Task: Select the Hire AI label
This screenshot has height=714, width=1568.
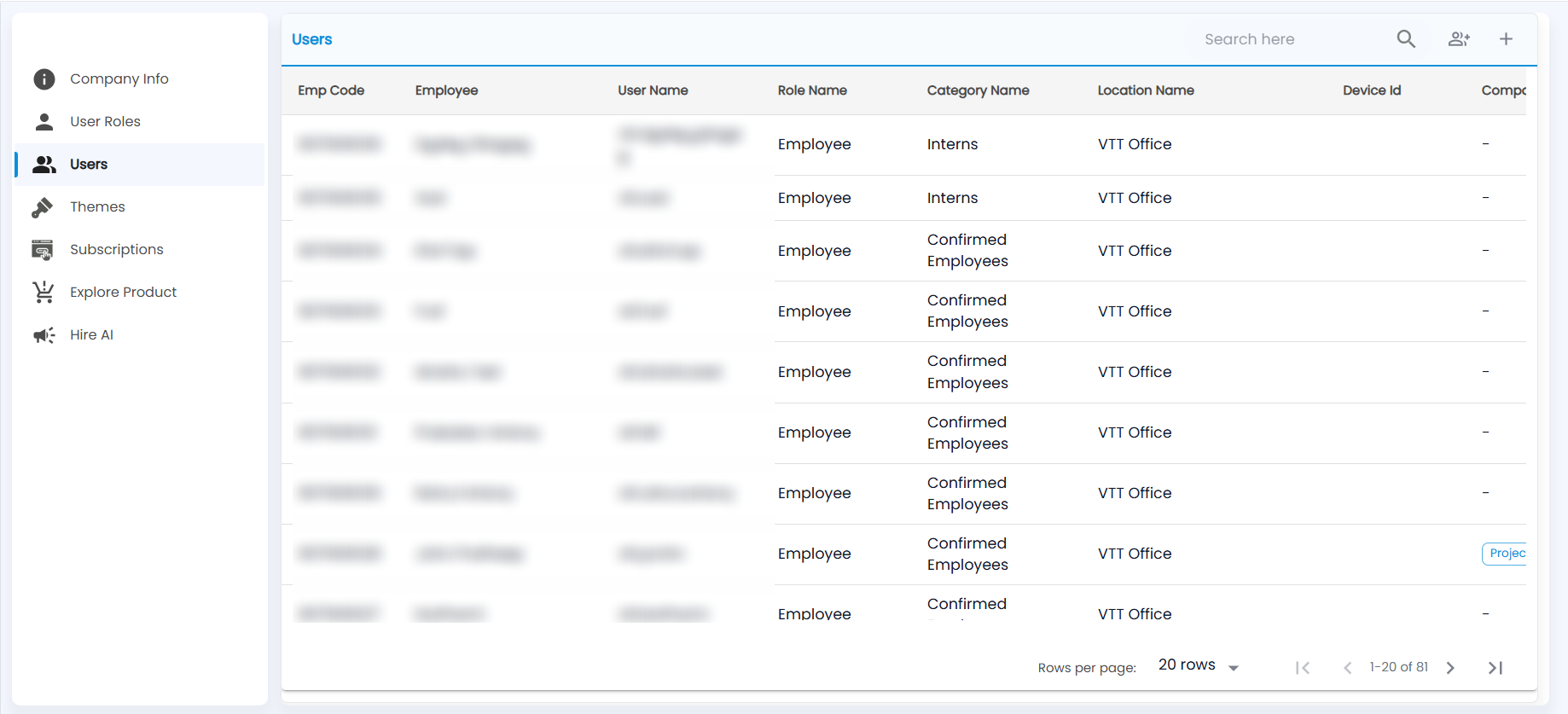Action: (91, 335)
